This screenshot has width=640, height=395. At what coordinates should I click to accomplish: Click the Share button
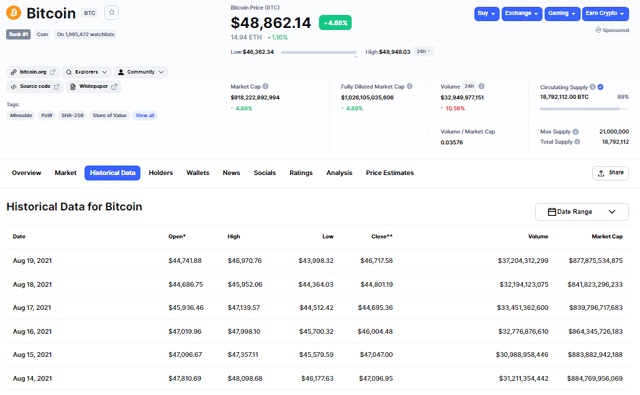click(610, 173)
